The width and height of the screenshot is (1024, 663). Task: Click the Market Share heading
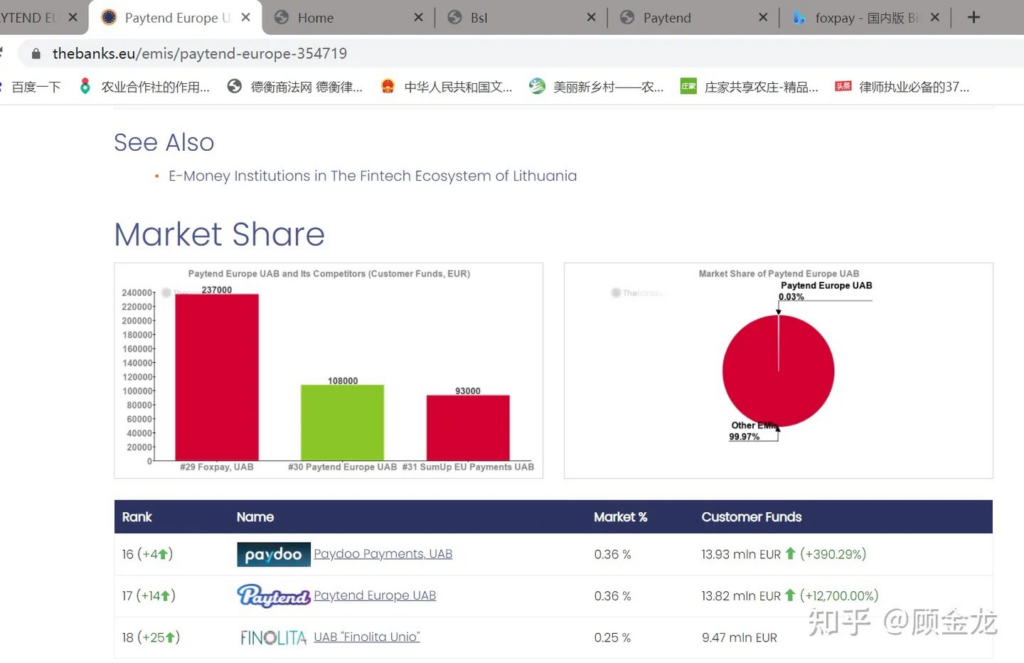(x=219, y=234)
